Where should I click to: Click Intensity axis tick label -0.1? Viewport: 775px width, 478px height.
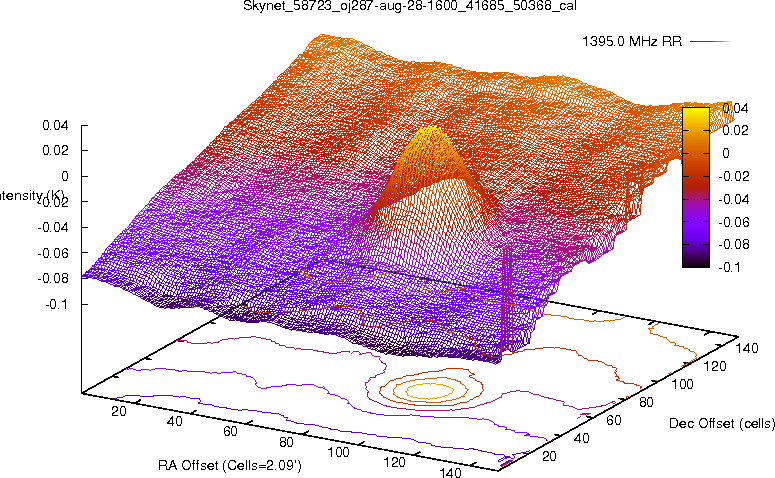(57, 304)
